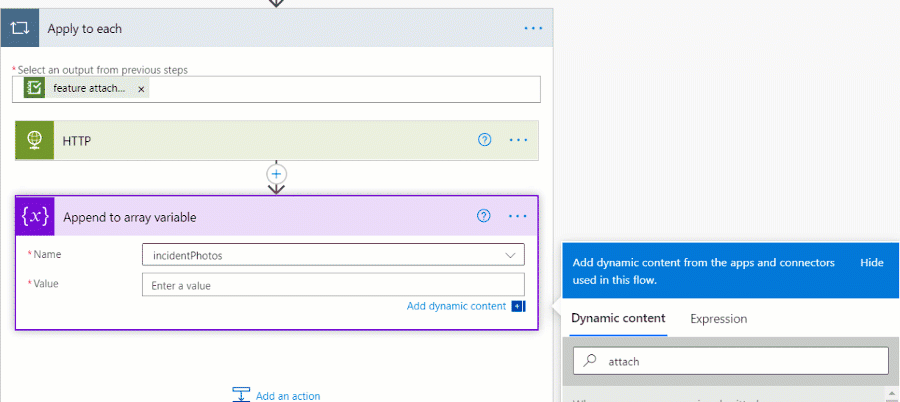The width and height of the screenshot is (900, 402).
Task: Open Append to array variable ellipsis menu
Action: coord(517,216)
